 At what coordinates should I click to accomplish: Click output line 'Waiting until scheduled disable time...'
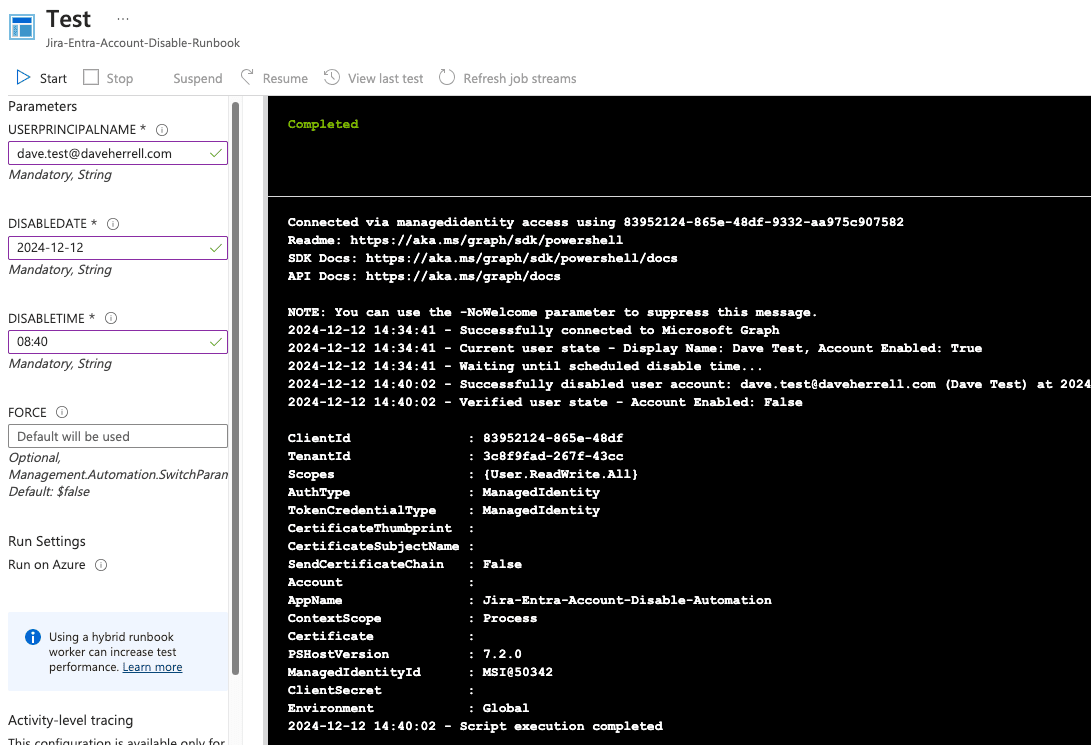tap(525, 366)
